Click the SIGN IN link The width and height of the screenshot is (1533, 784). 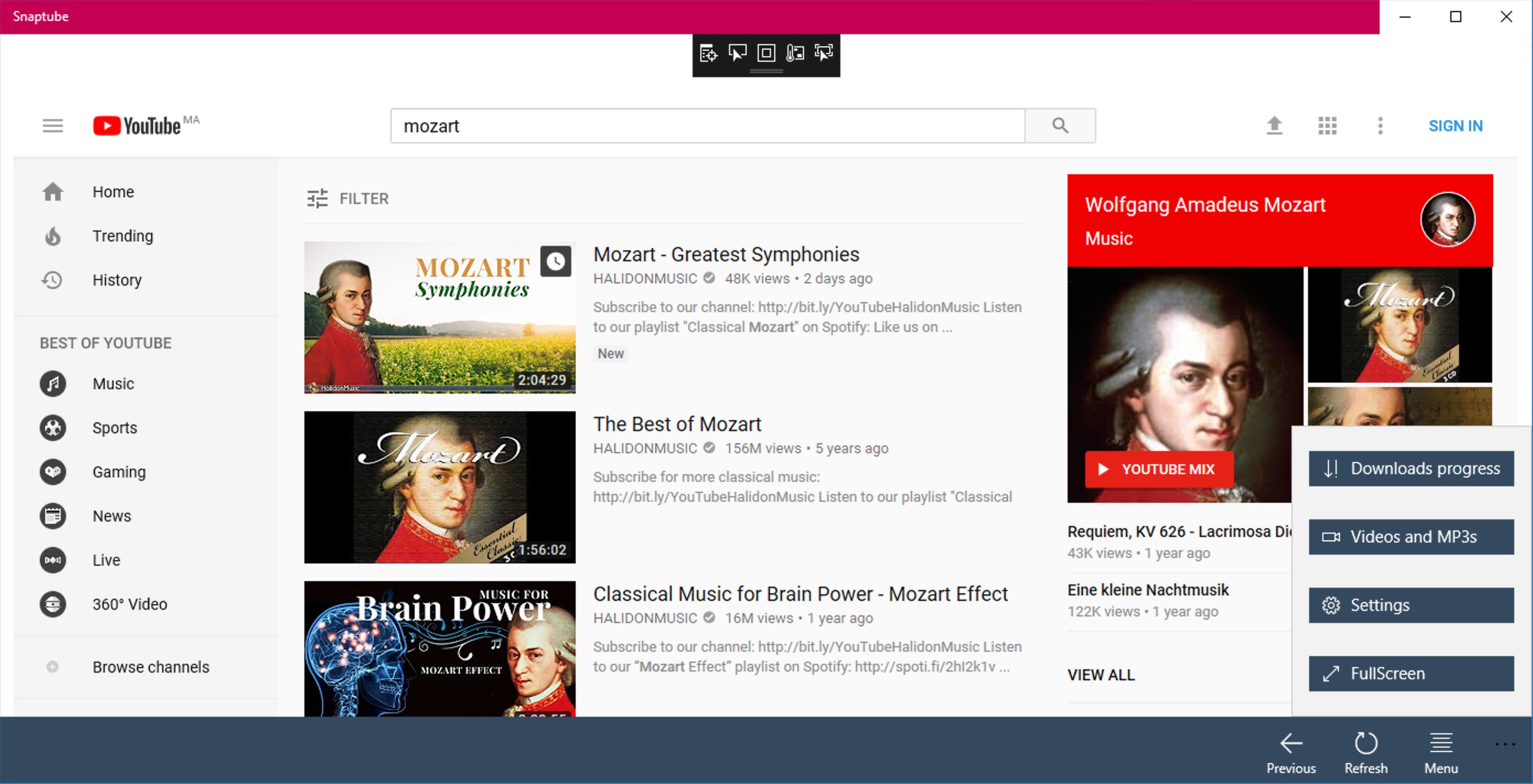coord(1455,126)
